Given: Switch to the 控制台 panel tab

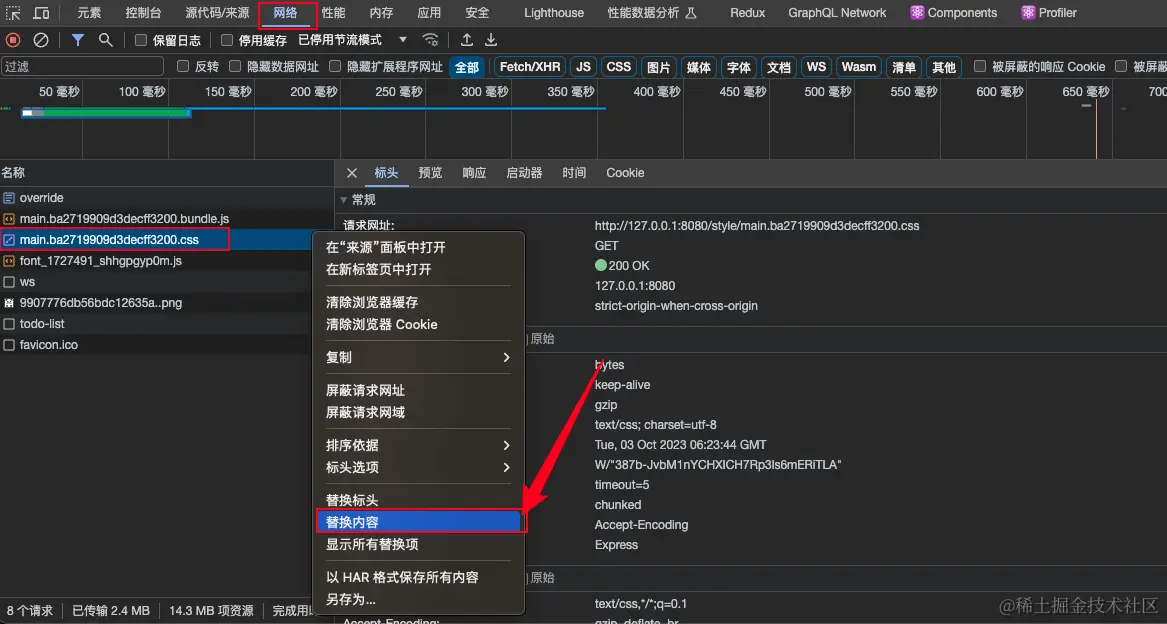Looking at the screenshot, I should 143,13.
